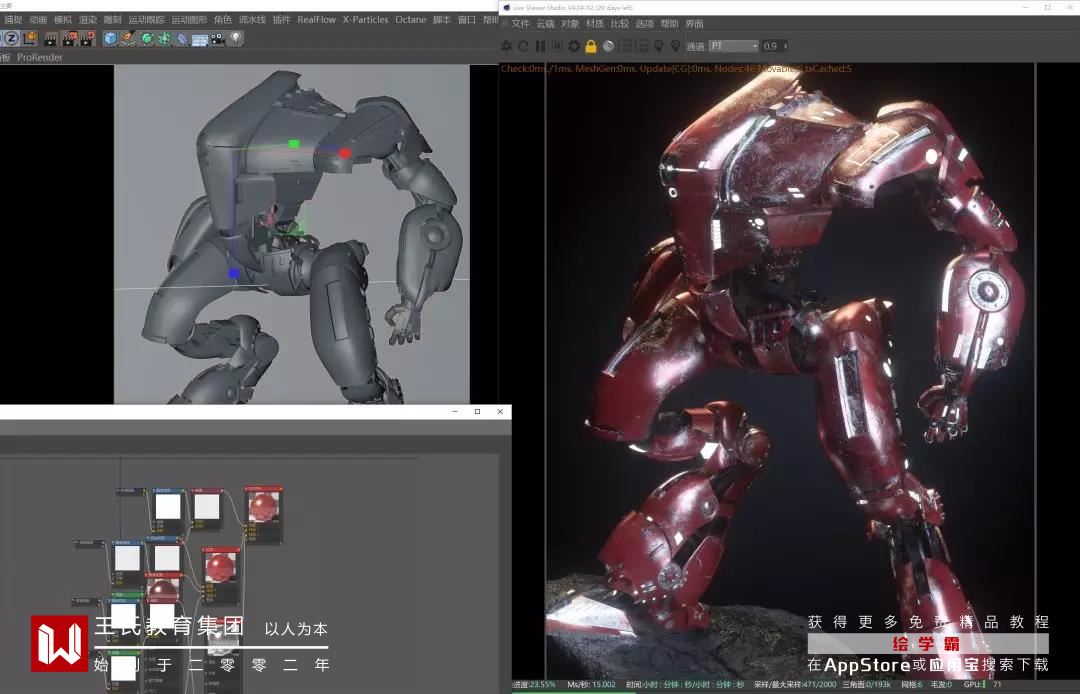
Task: Open the Octane menu
Action: [410, 19]
